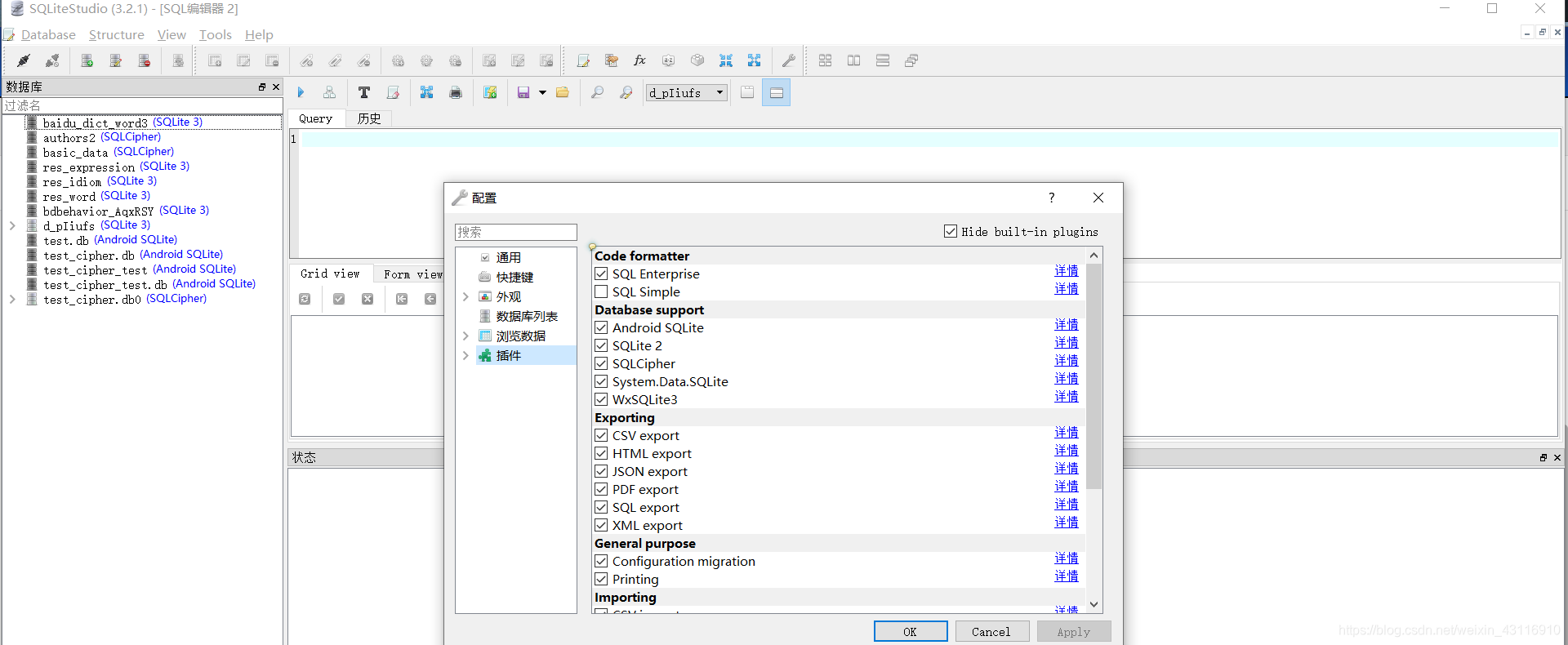
Task: Toggle the WxSQLite3 plugin checkbox
Action: tap(601, 399)
